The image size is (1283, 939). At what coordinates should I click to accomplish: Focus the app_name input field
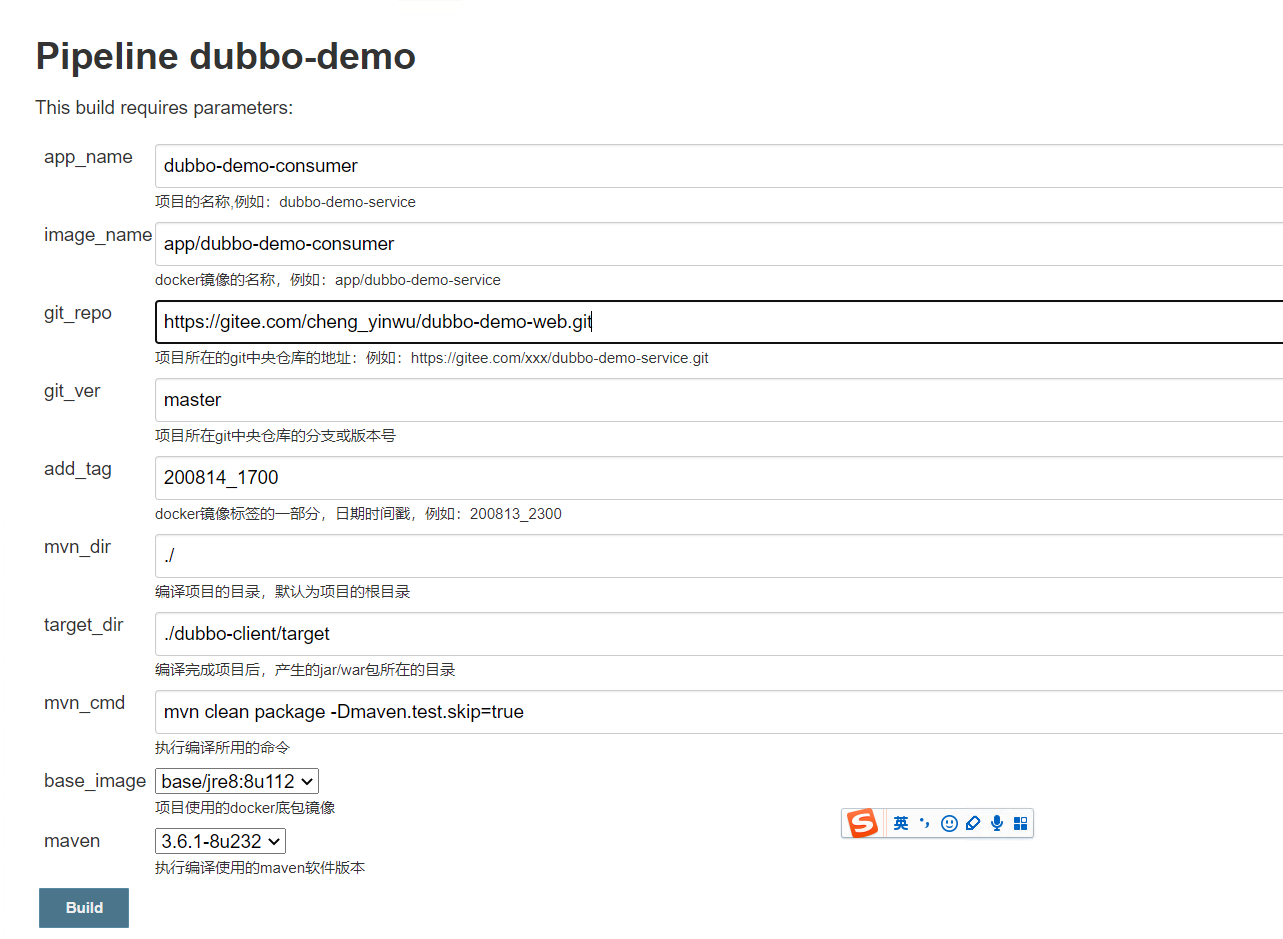point(719,166)
